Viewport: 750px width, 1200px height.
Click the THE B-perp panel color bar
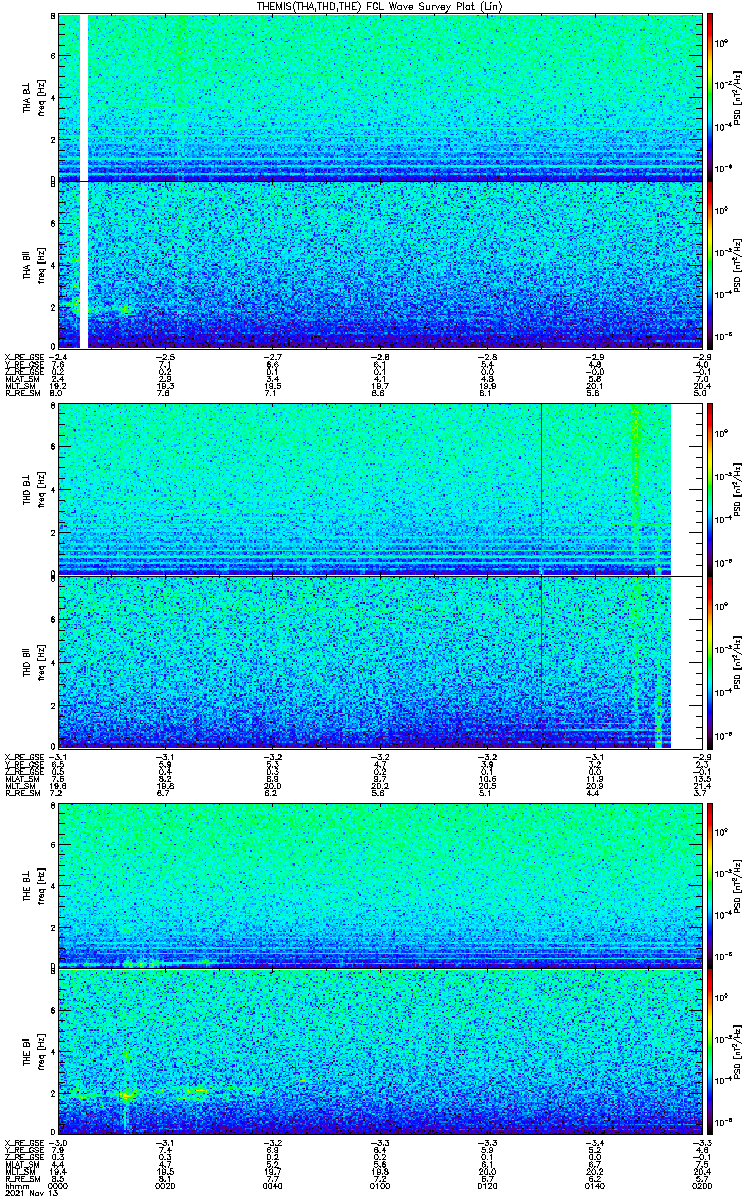click(x=709, y=885)
